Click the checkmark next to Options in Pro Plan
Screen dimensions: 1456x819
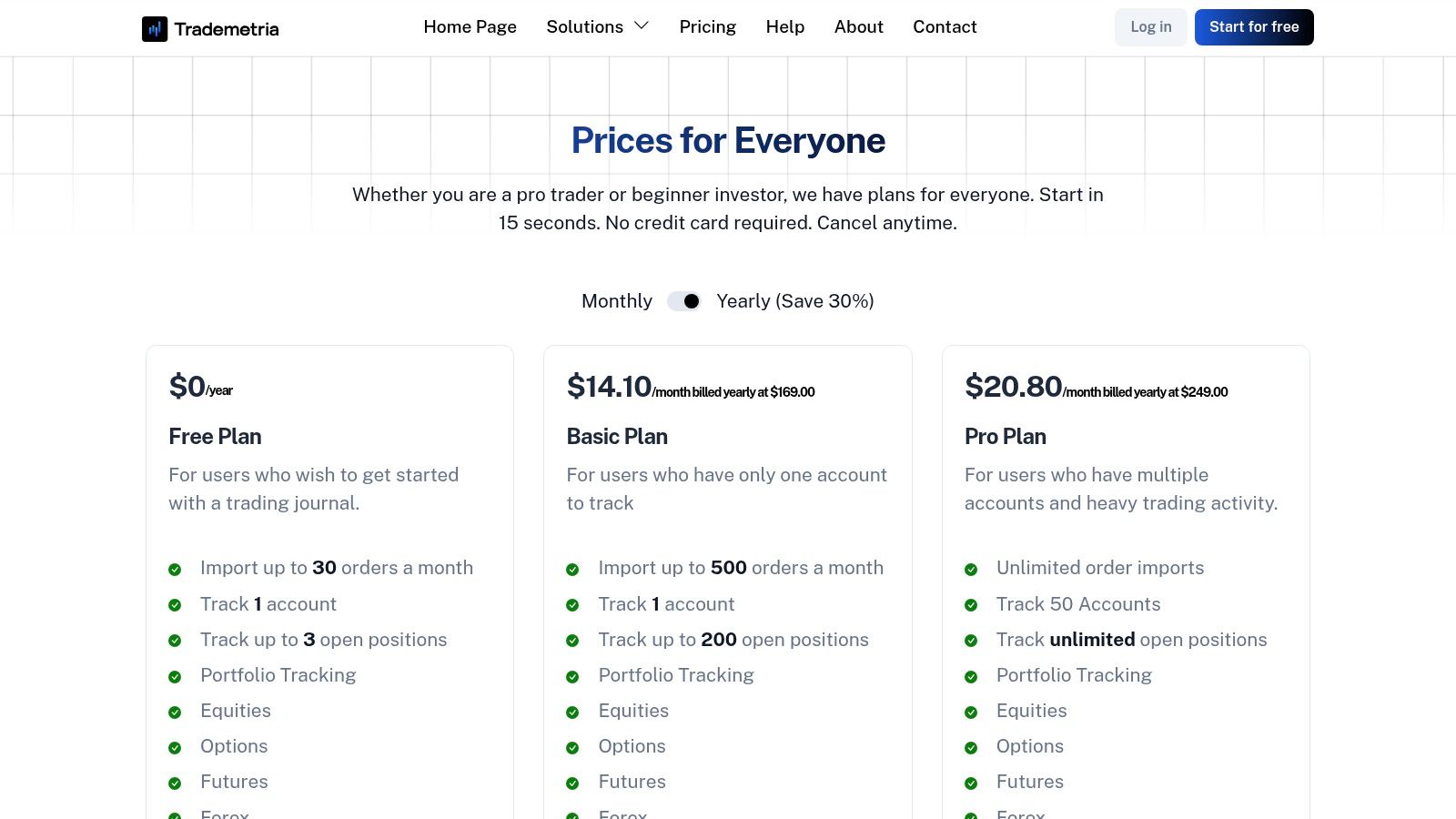[x=971, y=746]
